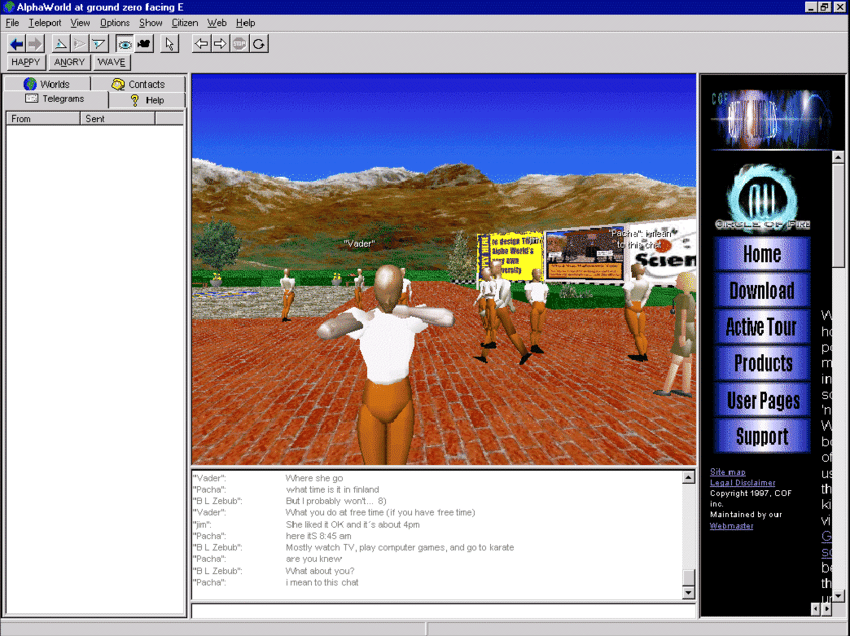Click chat line "here itS 8:45 am"

click(318, 536)
